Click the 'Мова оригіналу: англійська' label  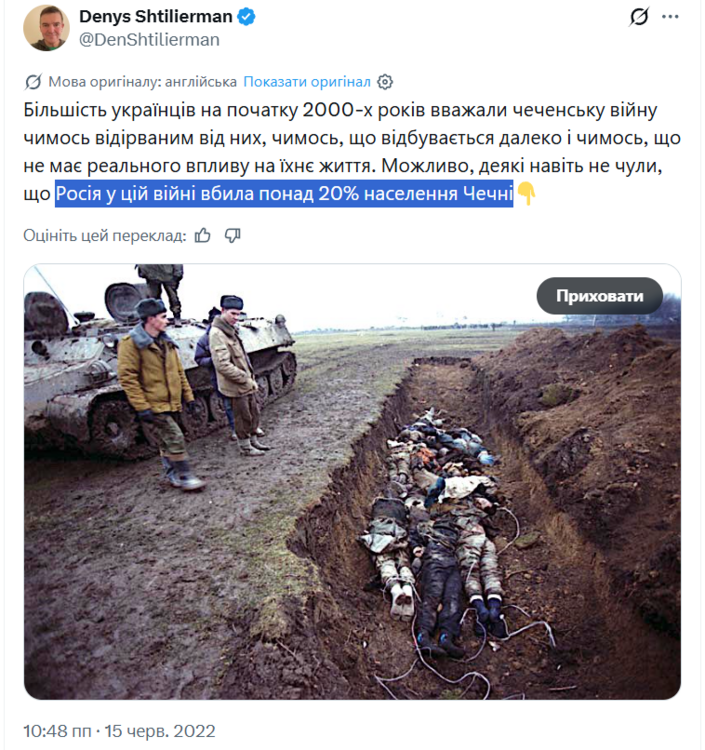[143, 82]
